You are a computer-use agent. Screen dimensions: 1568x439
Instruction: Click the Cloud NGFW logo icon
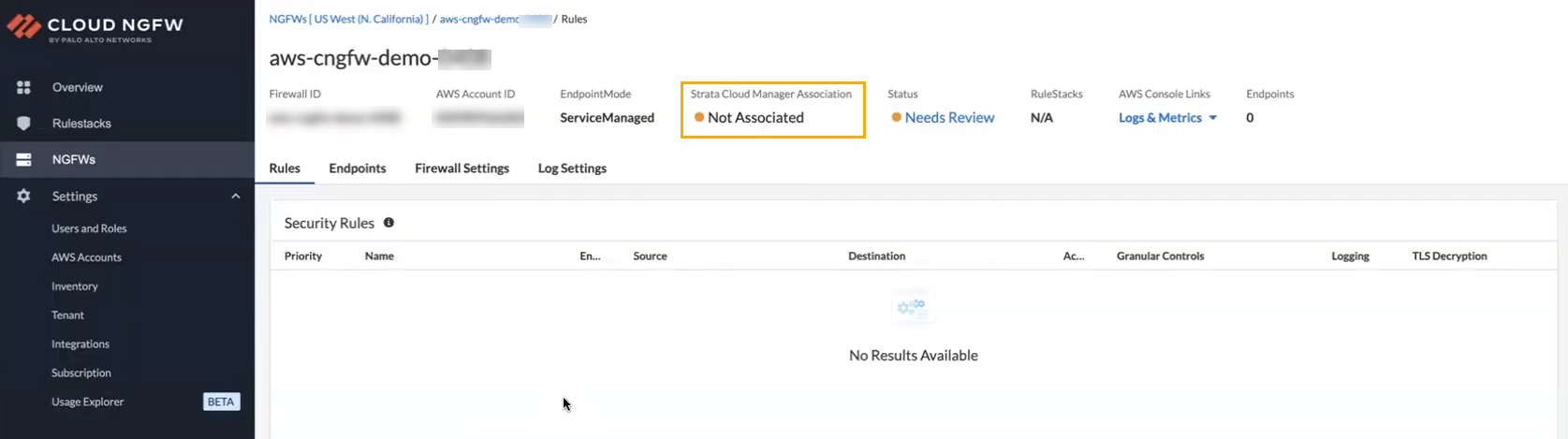(23, 27)
